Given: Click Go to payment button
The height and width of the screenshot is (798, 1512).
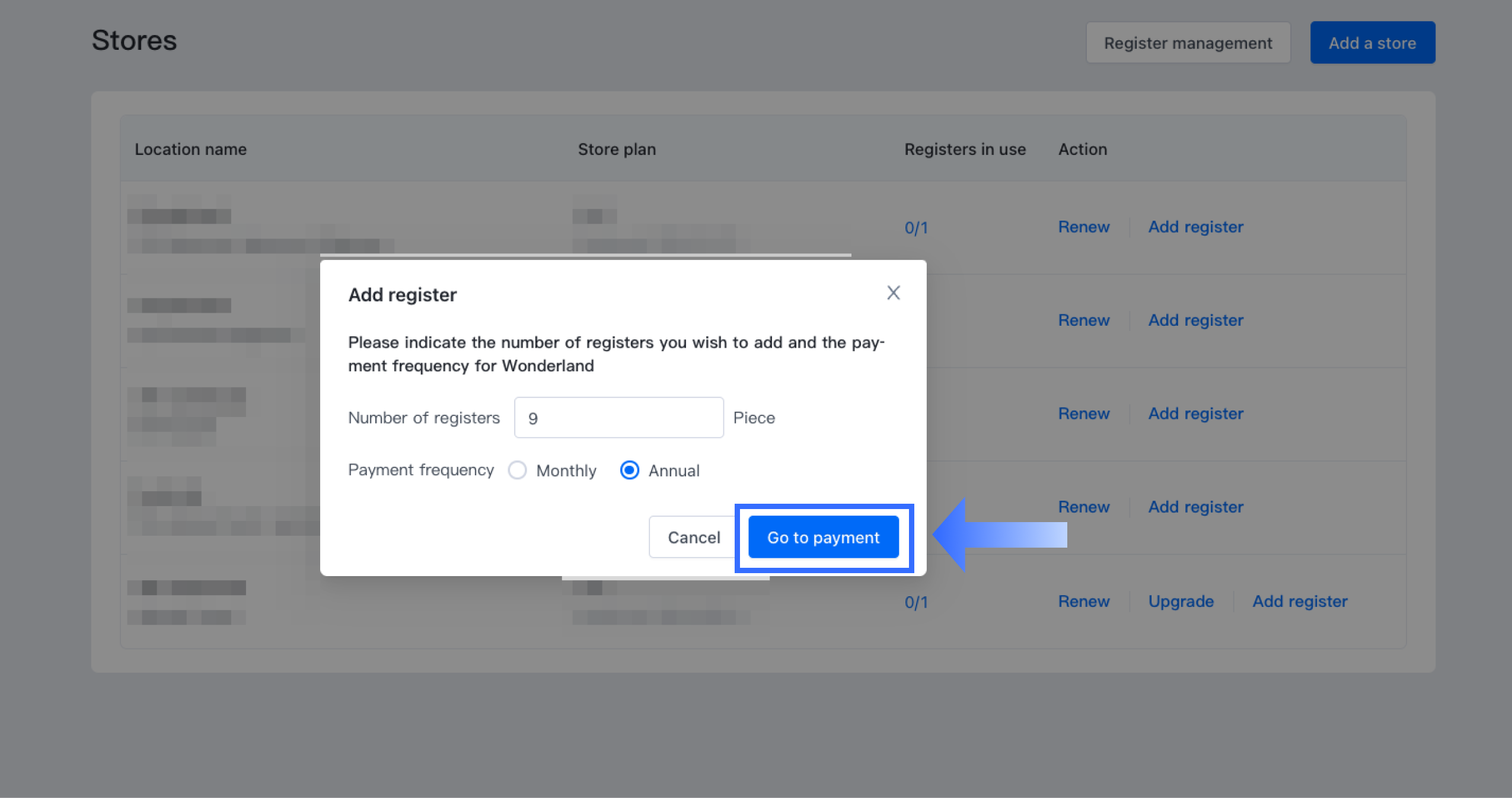Looking at the screenshot, I should click(x=823, y=538).
